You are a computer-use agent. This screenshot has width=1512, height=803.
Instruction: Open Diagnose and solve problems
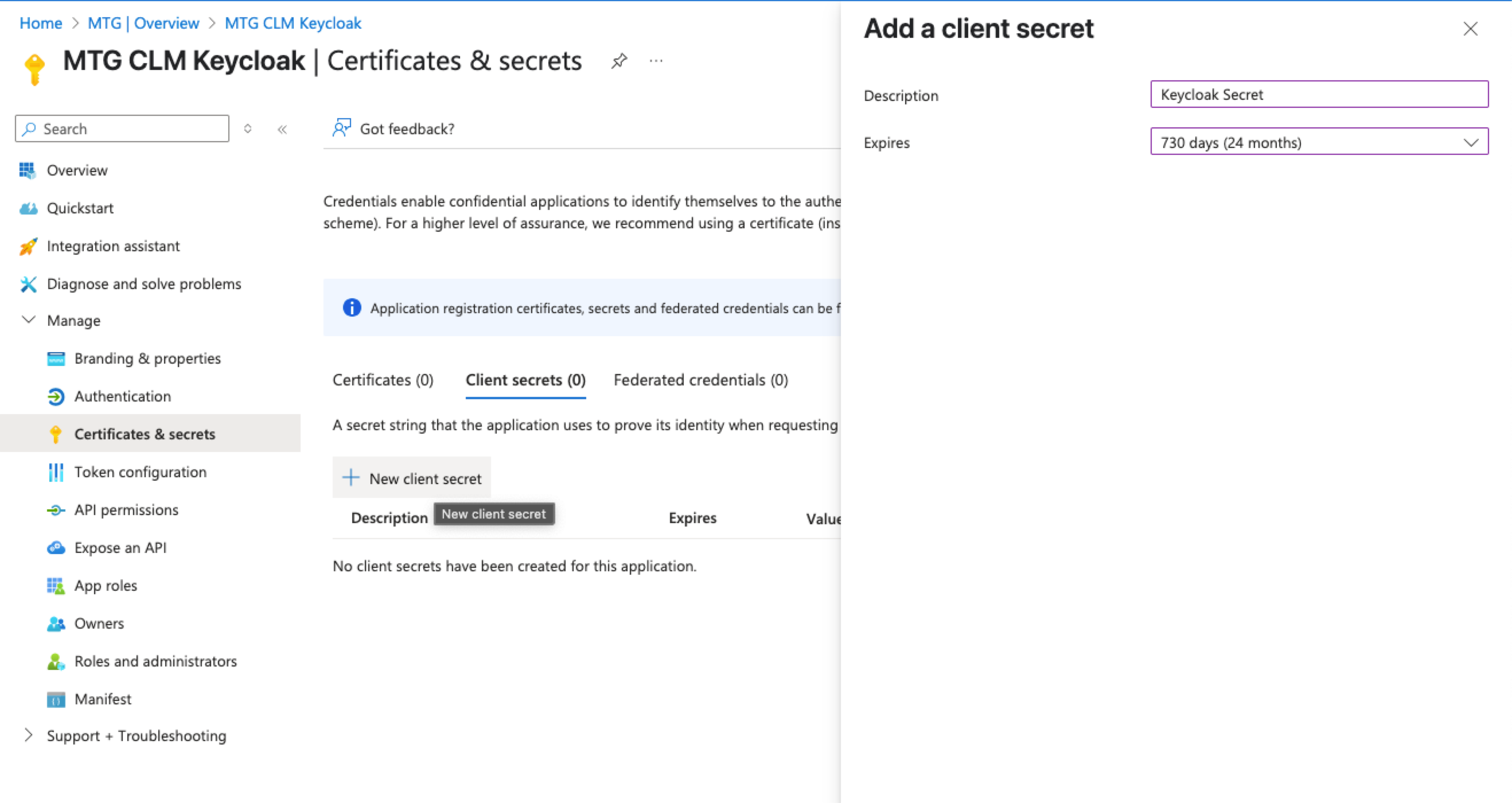144,284
